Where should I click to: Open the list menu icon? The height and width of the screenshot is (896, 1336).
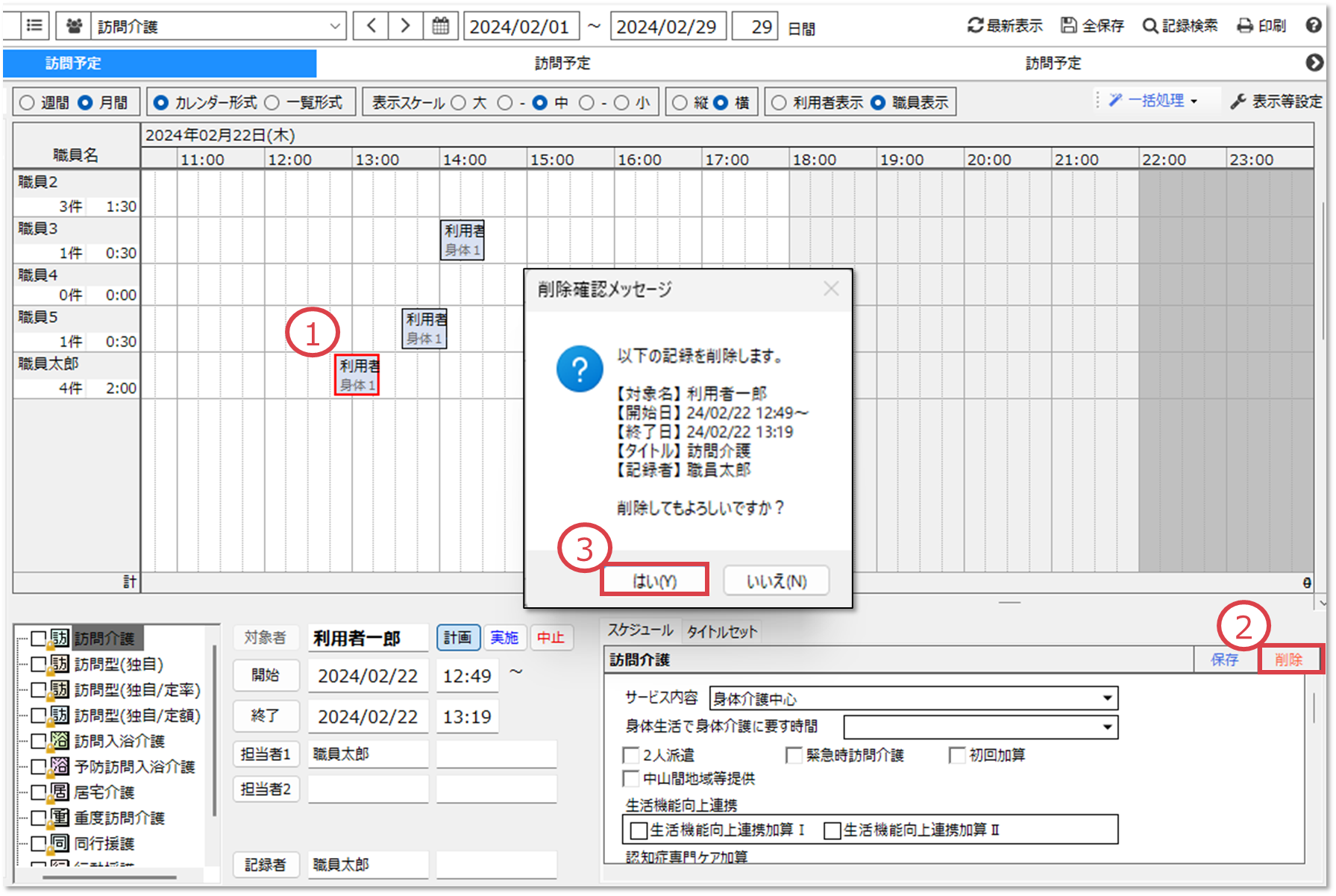(x=34, y=26)
